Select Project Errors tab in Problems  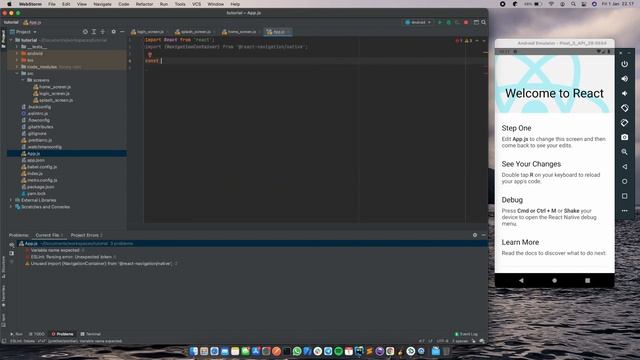coord(86,235)
